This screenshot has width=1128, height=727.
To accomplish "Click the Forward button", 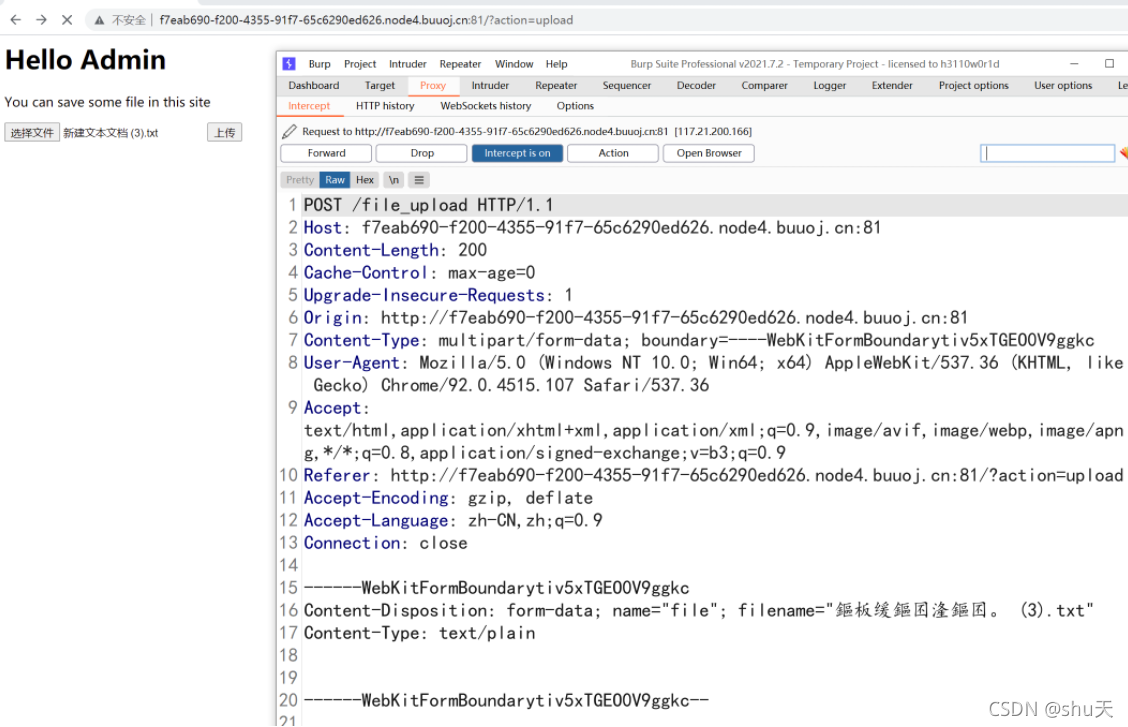I will pos(326,153).
